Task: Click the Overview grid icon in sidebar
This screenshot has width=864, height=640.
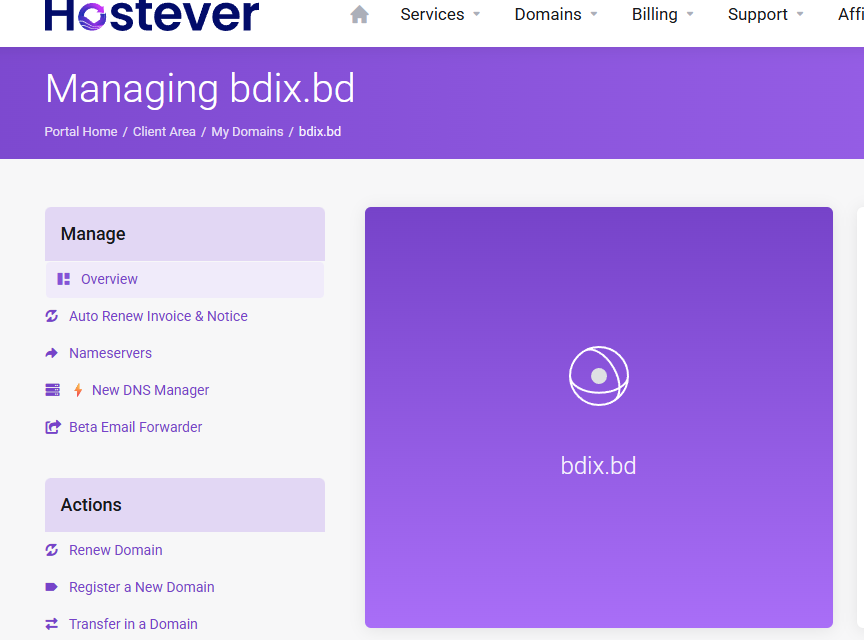Action: [x=64, y=279]
